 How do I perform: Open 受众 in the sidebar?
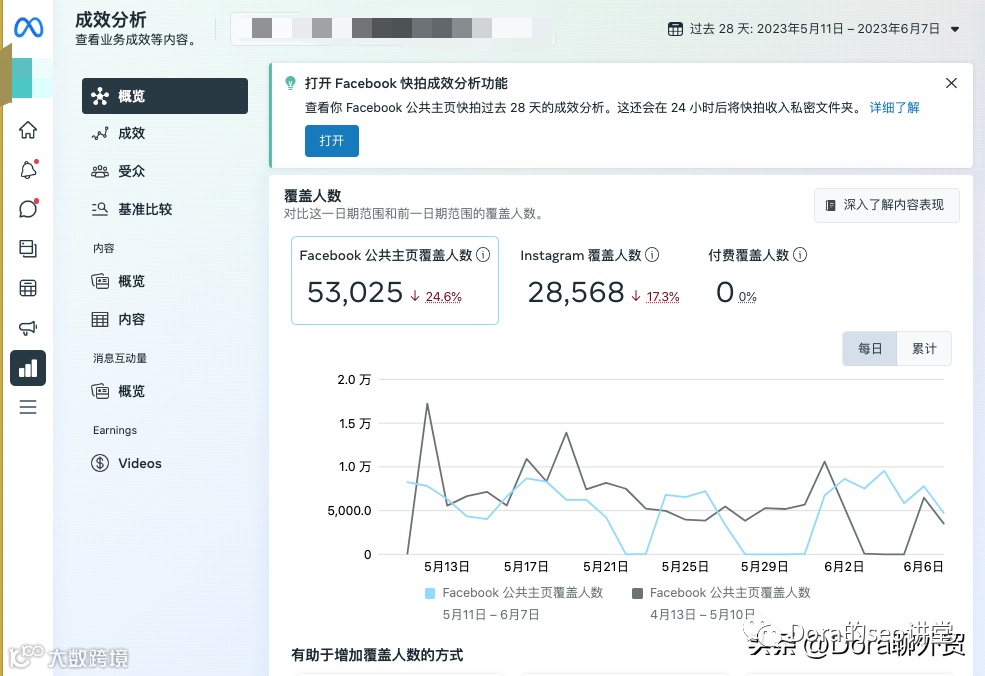165,171
